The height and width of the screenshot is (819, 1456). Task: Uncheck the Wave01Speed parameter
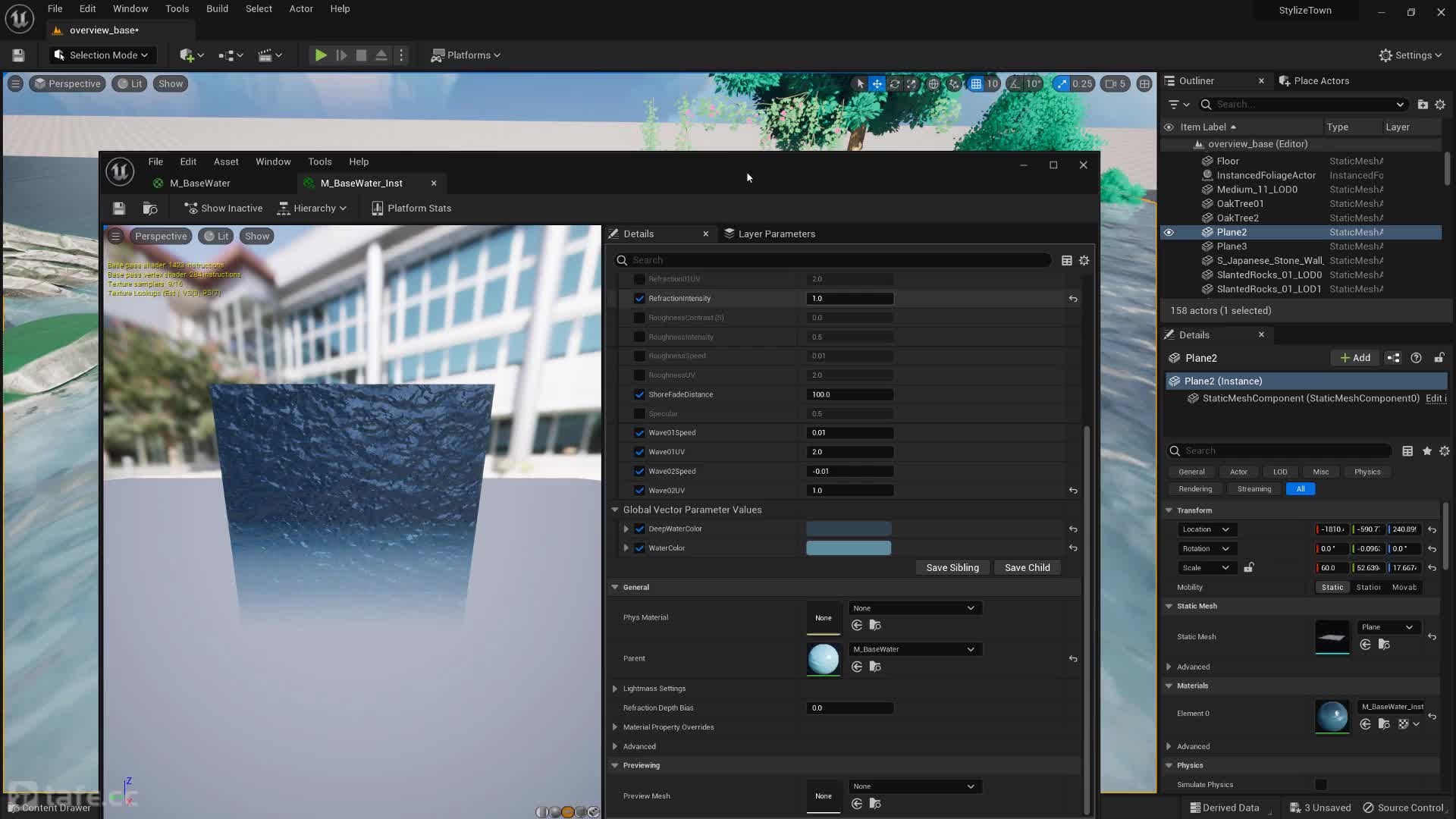coord(639,433)
